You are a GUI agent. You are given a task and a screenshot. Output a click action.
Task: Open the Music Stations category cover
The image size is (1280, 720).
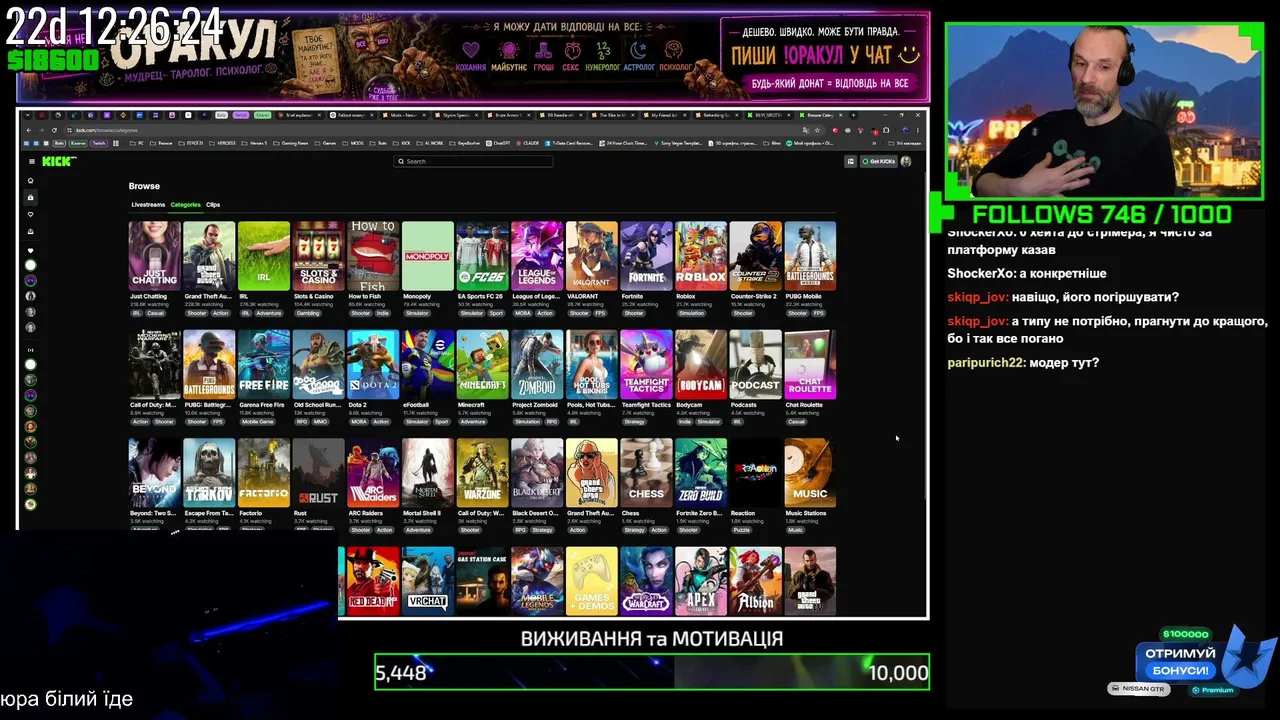pyautogui.click(x=810, y=472)
